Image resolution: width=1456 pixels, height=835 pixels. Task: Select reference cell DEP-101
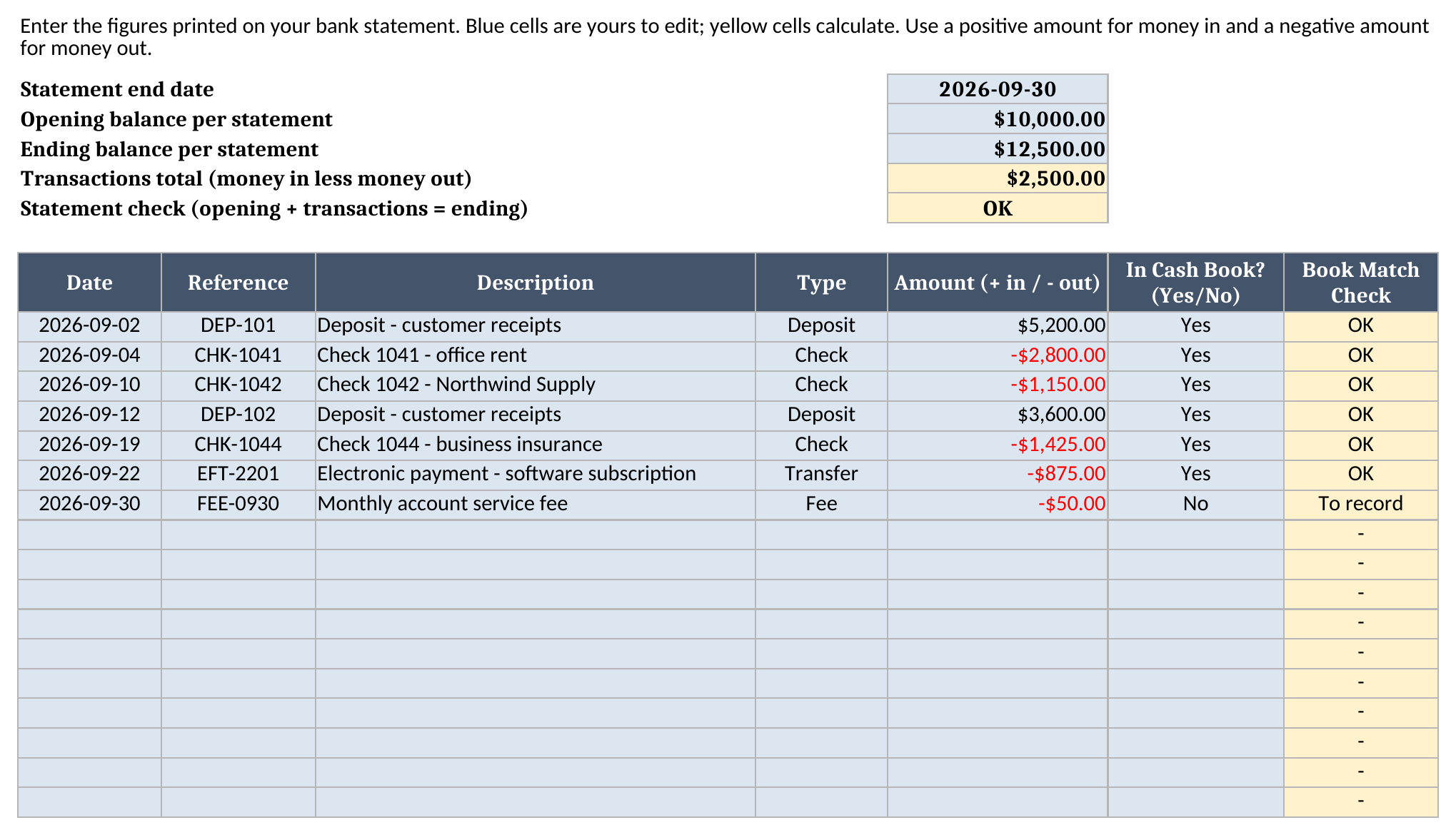pos(239,325)
